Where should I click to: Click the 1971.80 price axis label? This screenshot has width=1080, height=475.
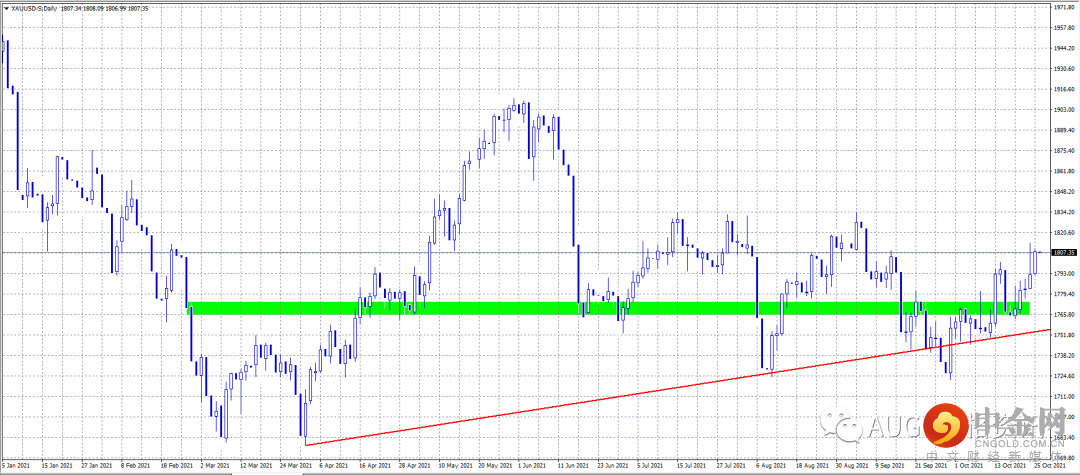(x=1064, y=7)
